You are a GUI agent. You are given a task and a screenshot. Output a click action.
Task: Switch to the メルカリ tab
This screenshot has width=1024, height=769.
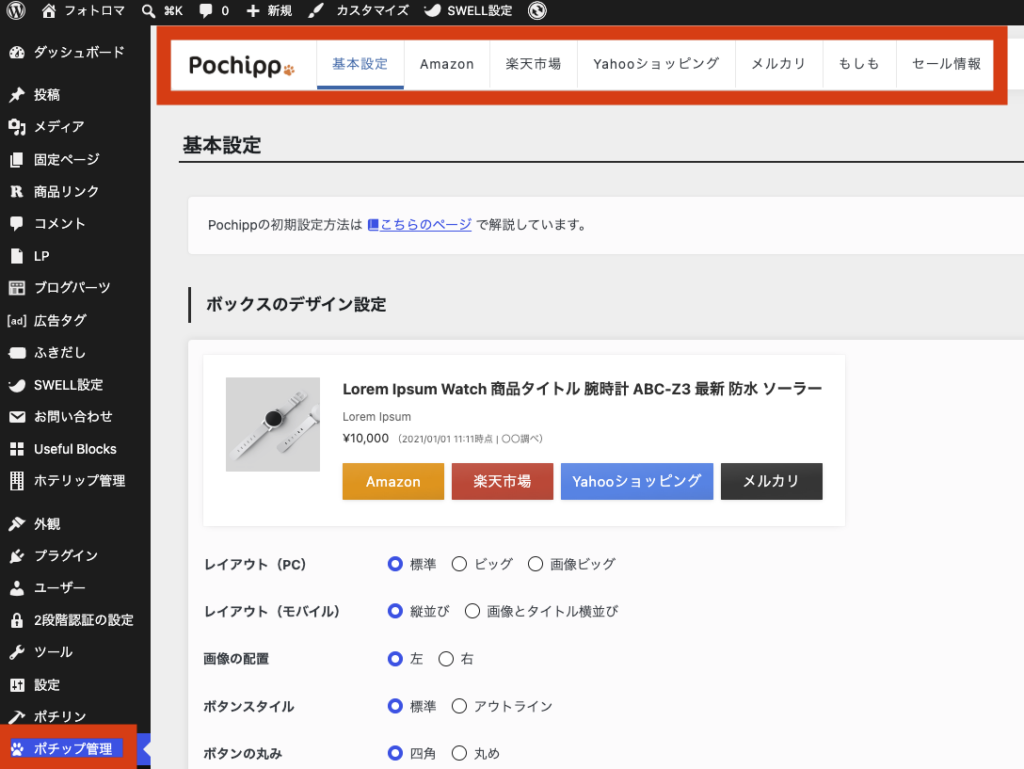click(x=778, y=64)
